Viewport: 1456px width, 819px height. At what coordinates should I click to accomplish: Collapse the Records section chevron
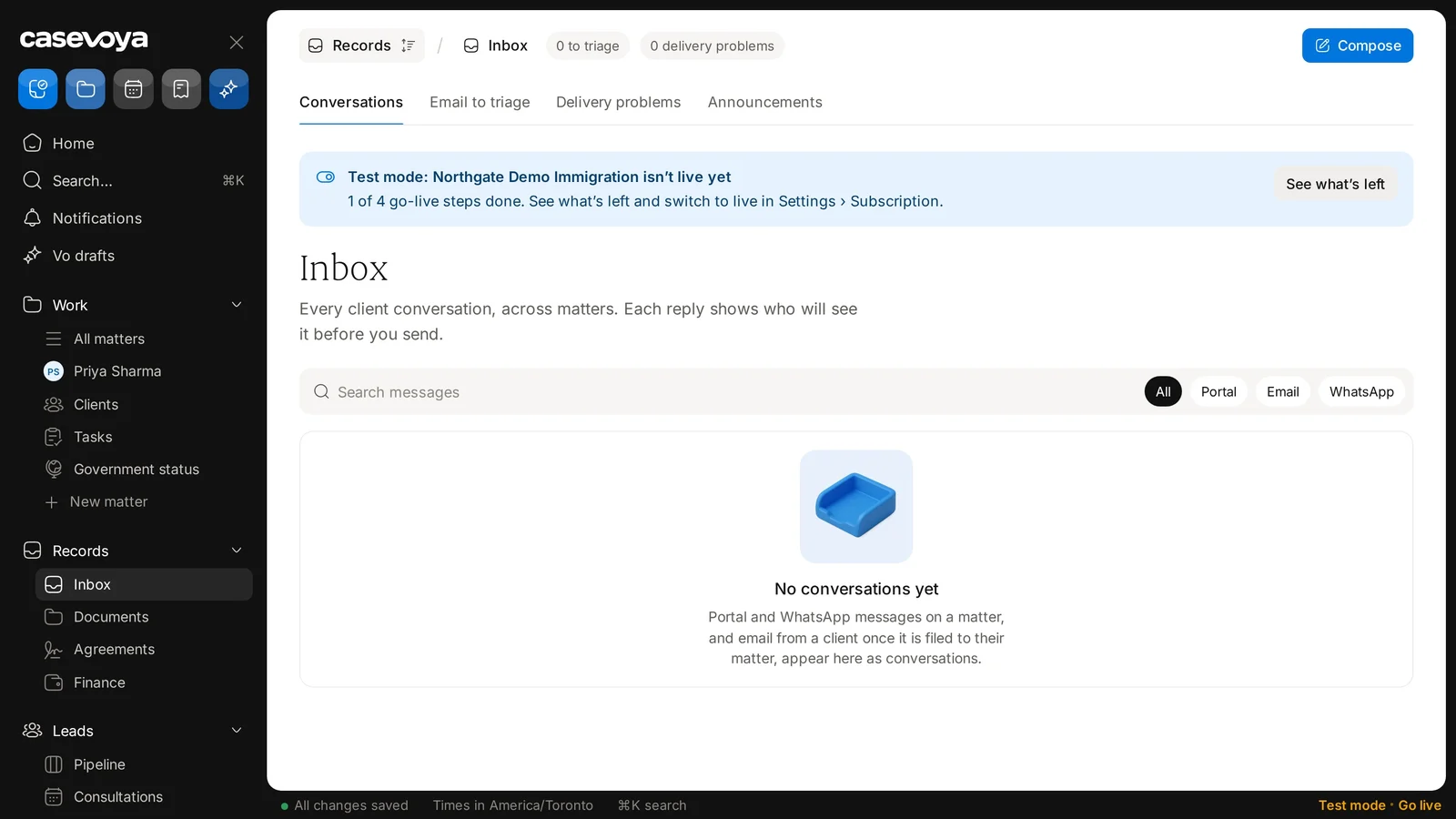[x=237, y=551]
